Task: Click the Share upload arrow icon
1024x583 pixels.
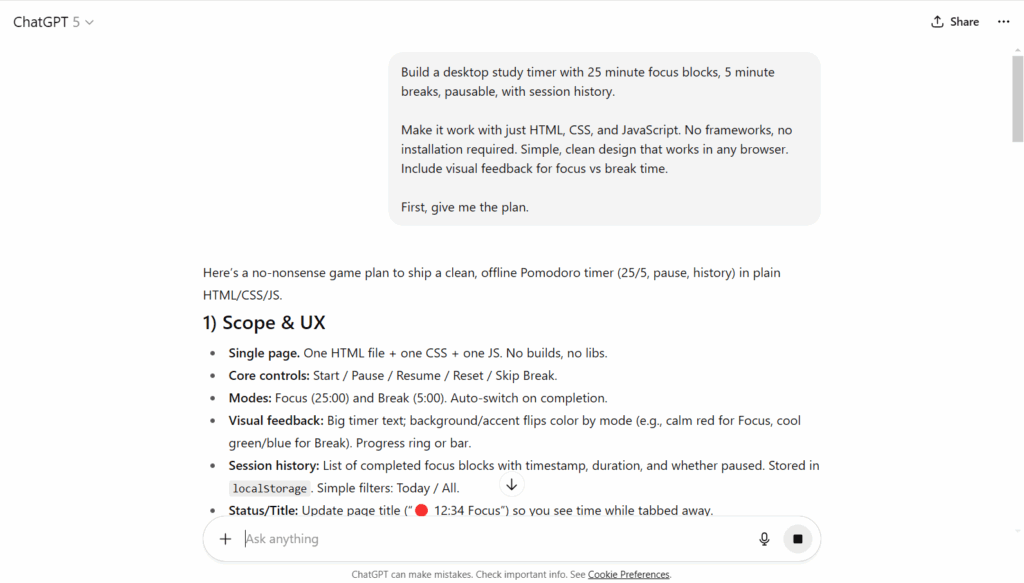Action: [x=937, y=22]
